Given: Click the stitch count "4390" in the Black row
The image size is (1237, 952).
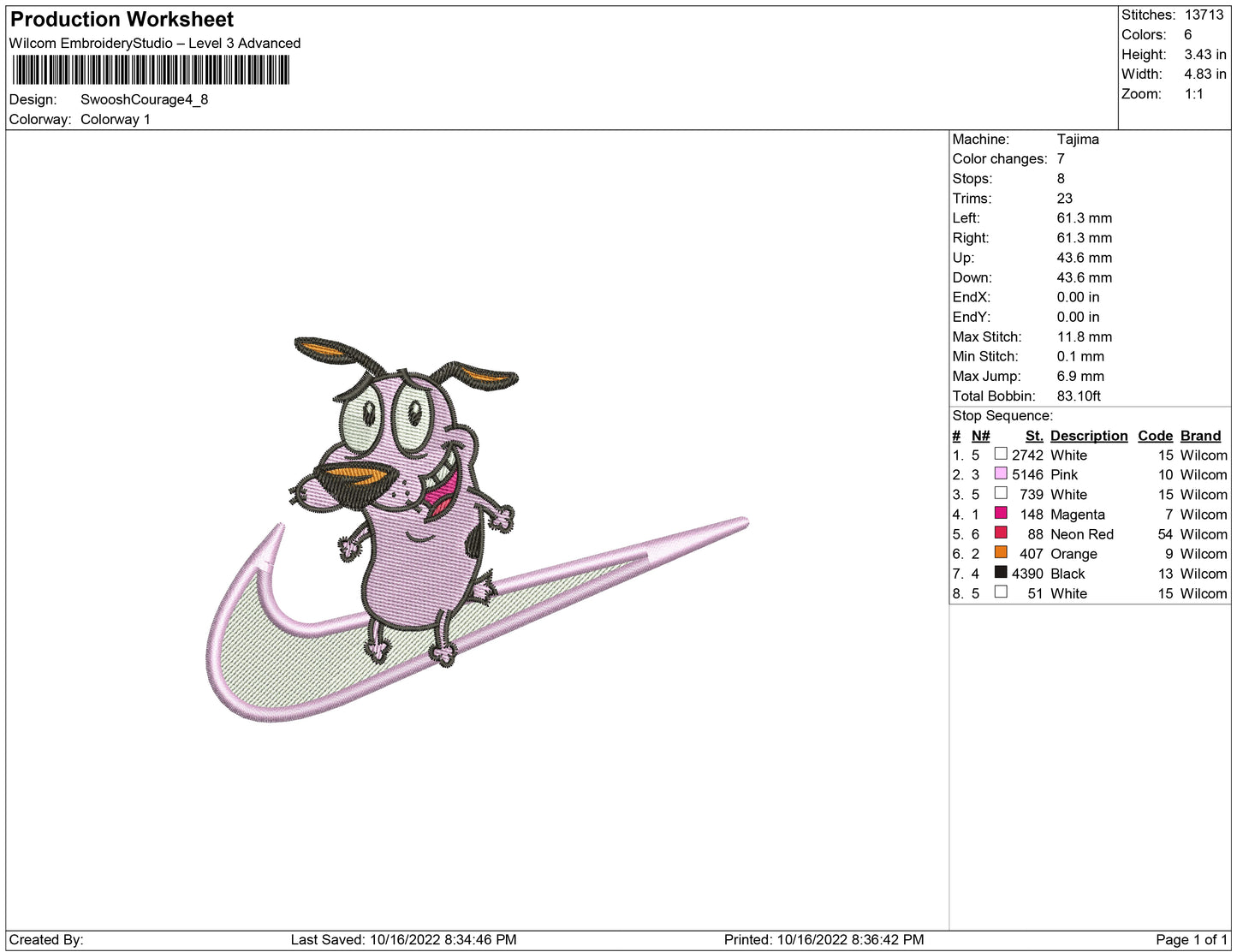Looking at the screenshot, I should [x=1027, y=574].
